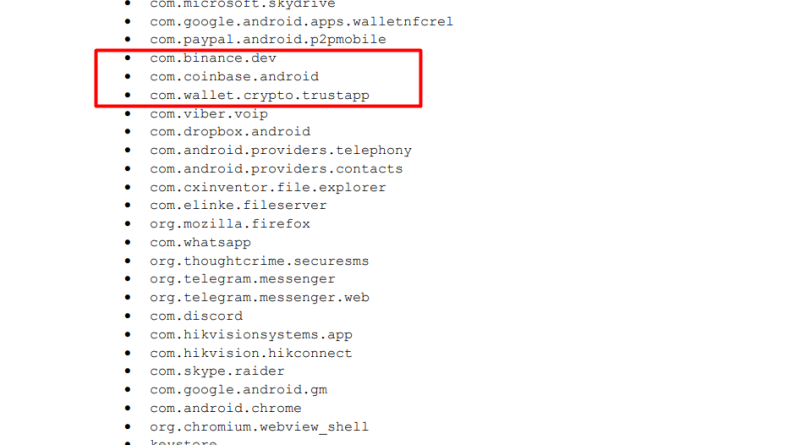This screenshot has height=445, width=800.
Task: Select the com.whatsapp list item
Action: click(x=200, y=242)
